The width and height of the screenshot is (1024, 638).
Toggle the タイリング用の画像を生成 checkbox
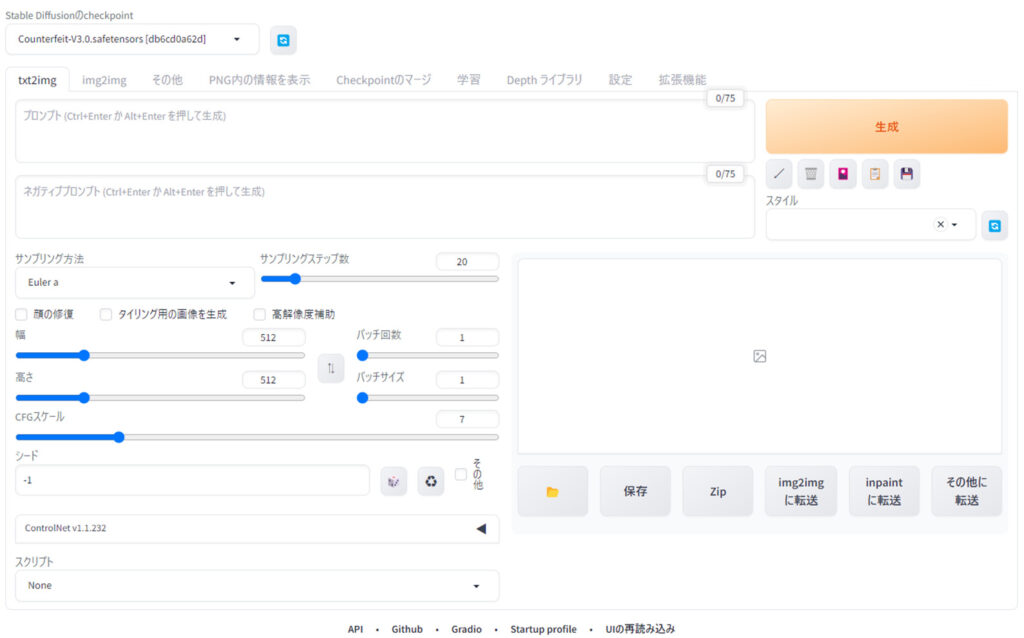click(x=106, y=314)
